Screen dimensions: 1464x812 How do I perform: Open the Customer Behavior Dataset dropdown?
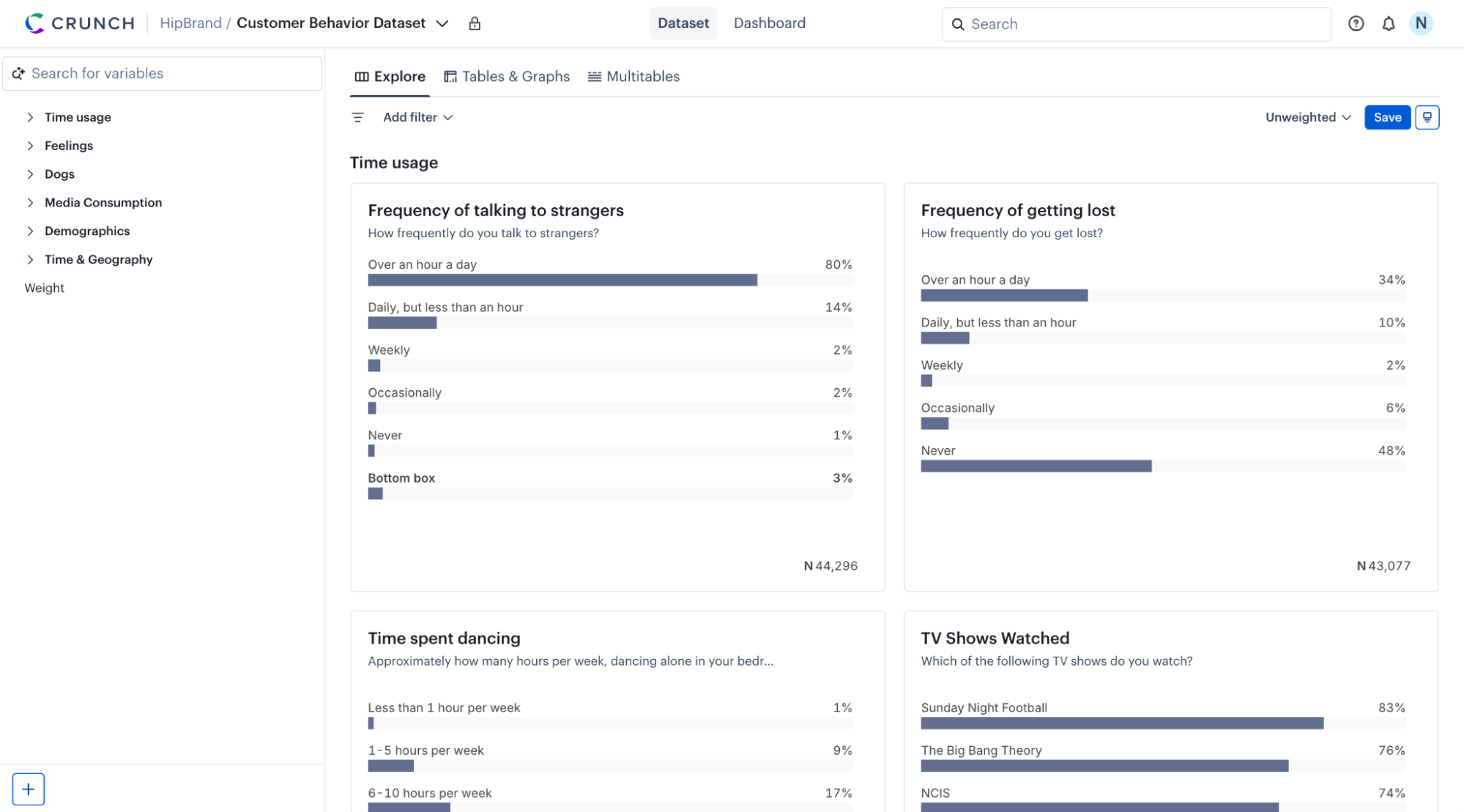442,23
